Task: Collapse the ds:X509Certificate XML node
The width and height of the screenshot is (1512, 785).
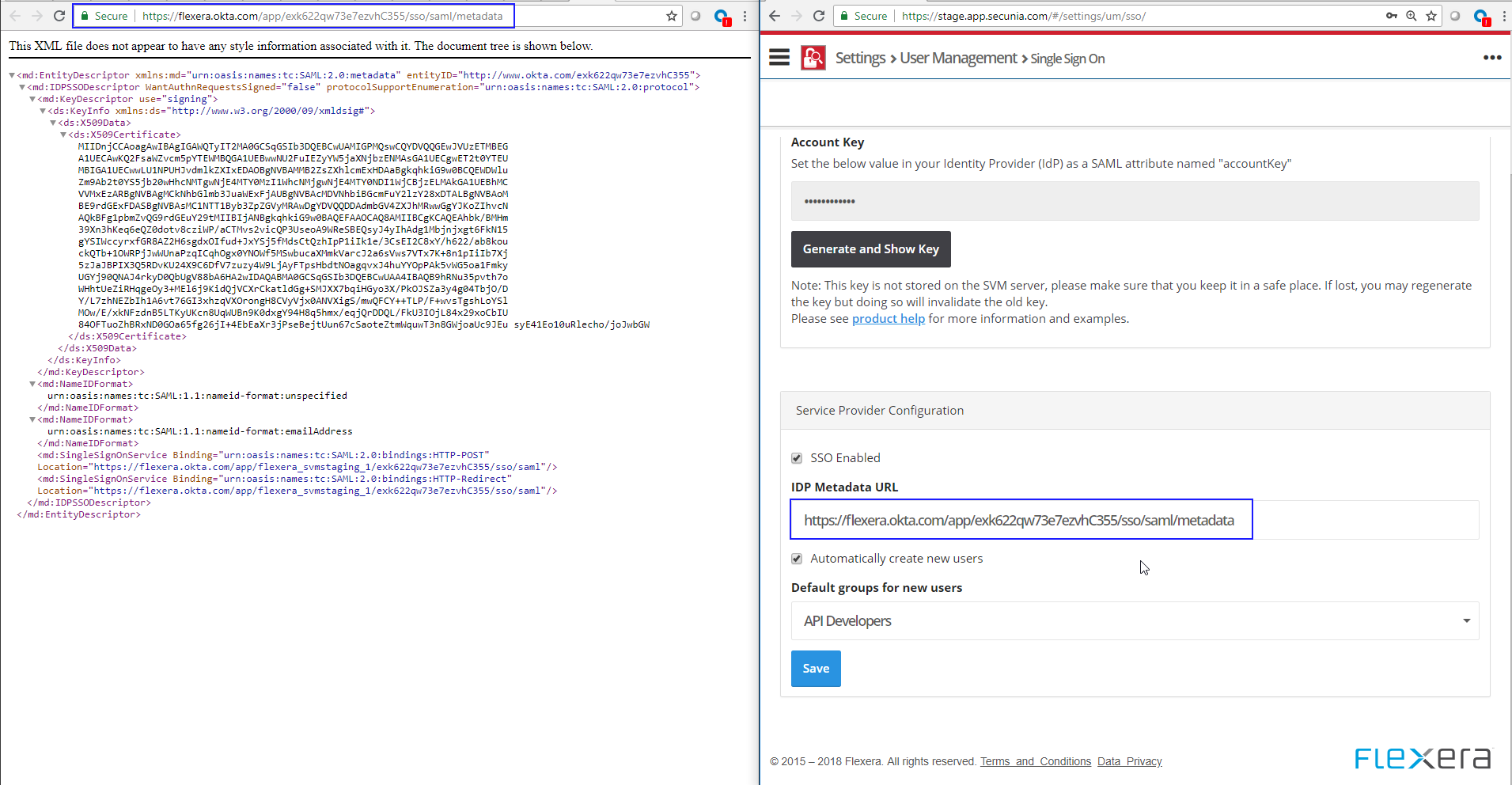Action: (x=63, y=135)
